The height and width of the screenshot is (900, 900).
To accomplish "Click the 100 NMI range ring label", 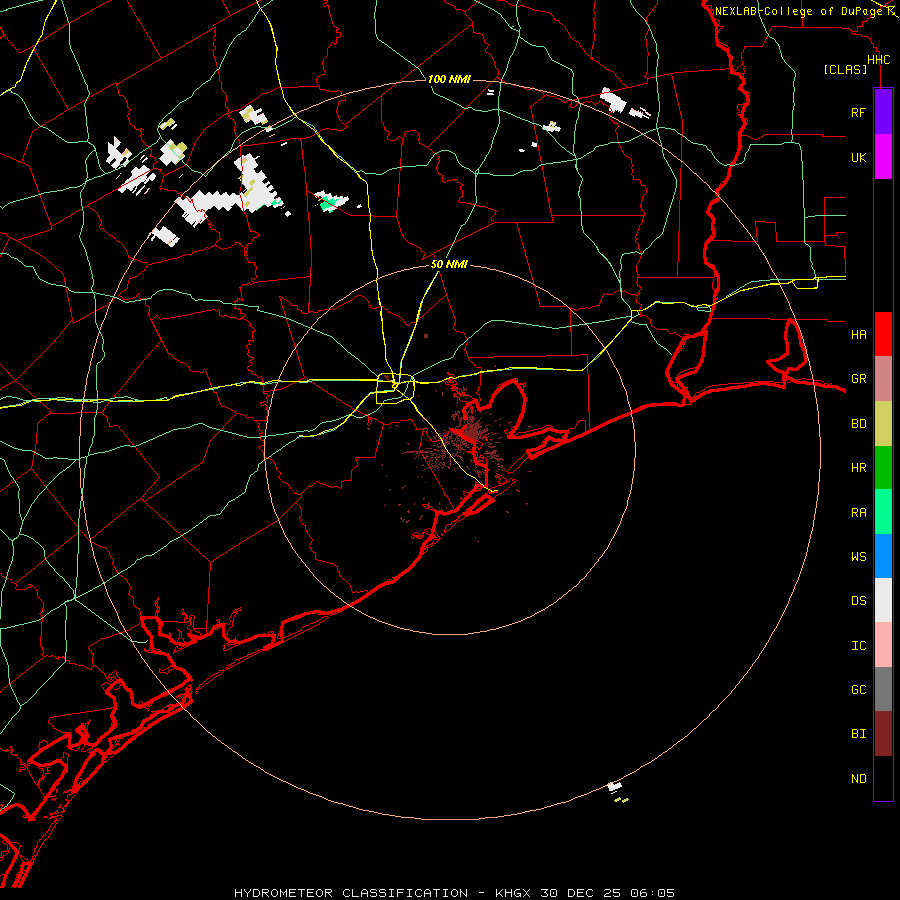I will 449,79.
